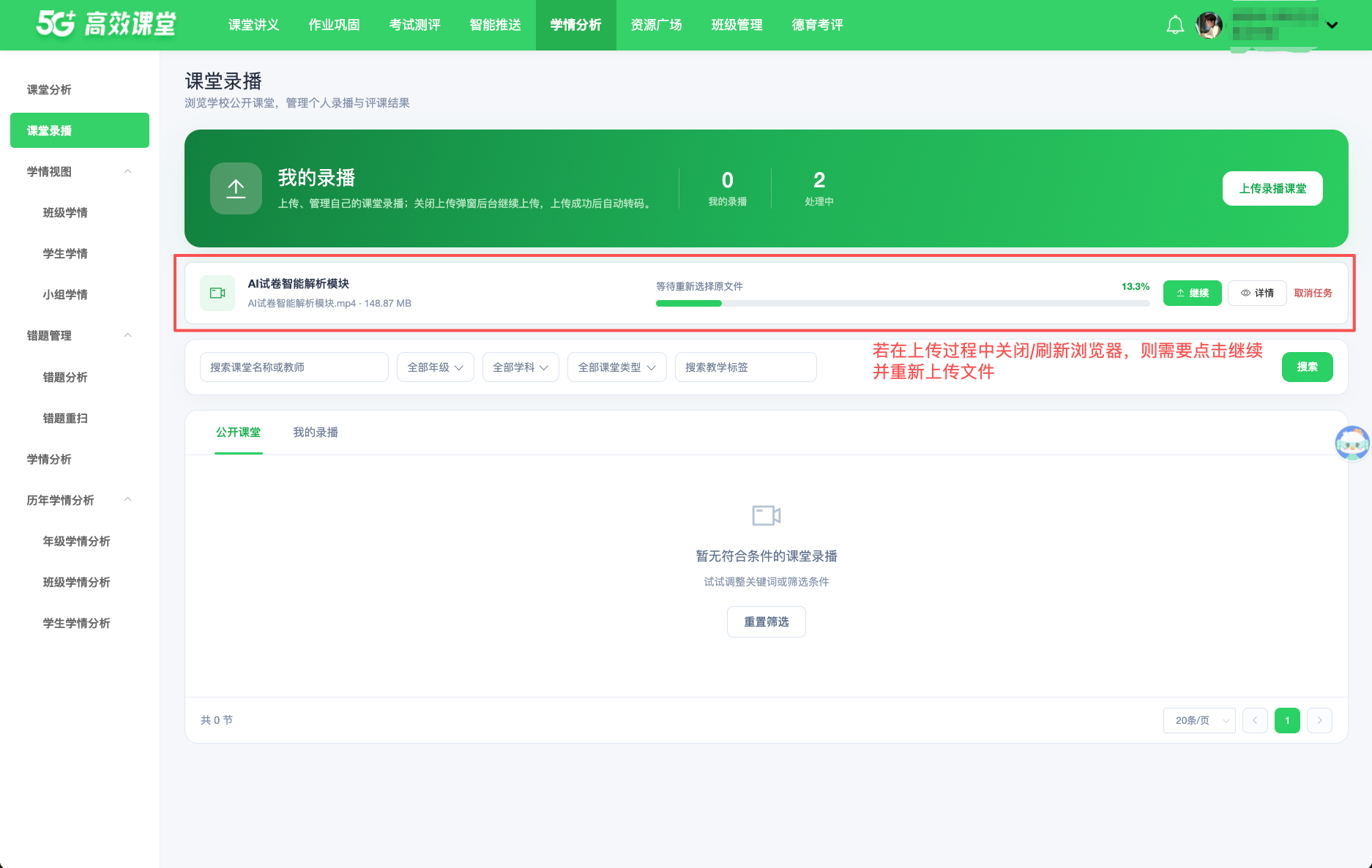Select the 学情分析 top menu
Image resolution: width=1372 pixels, height=868 pixels.
point(576,25)
